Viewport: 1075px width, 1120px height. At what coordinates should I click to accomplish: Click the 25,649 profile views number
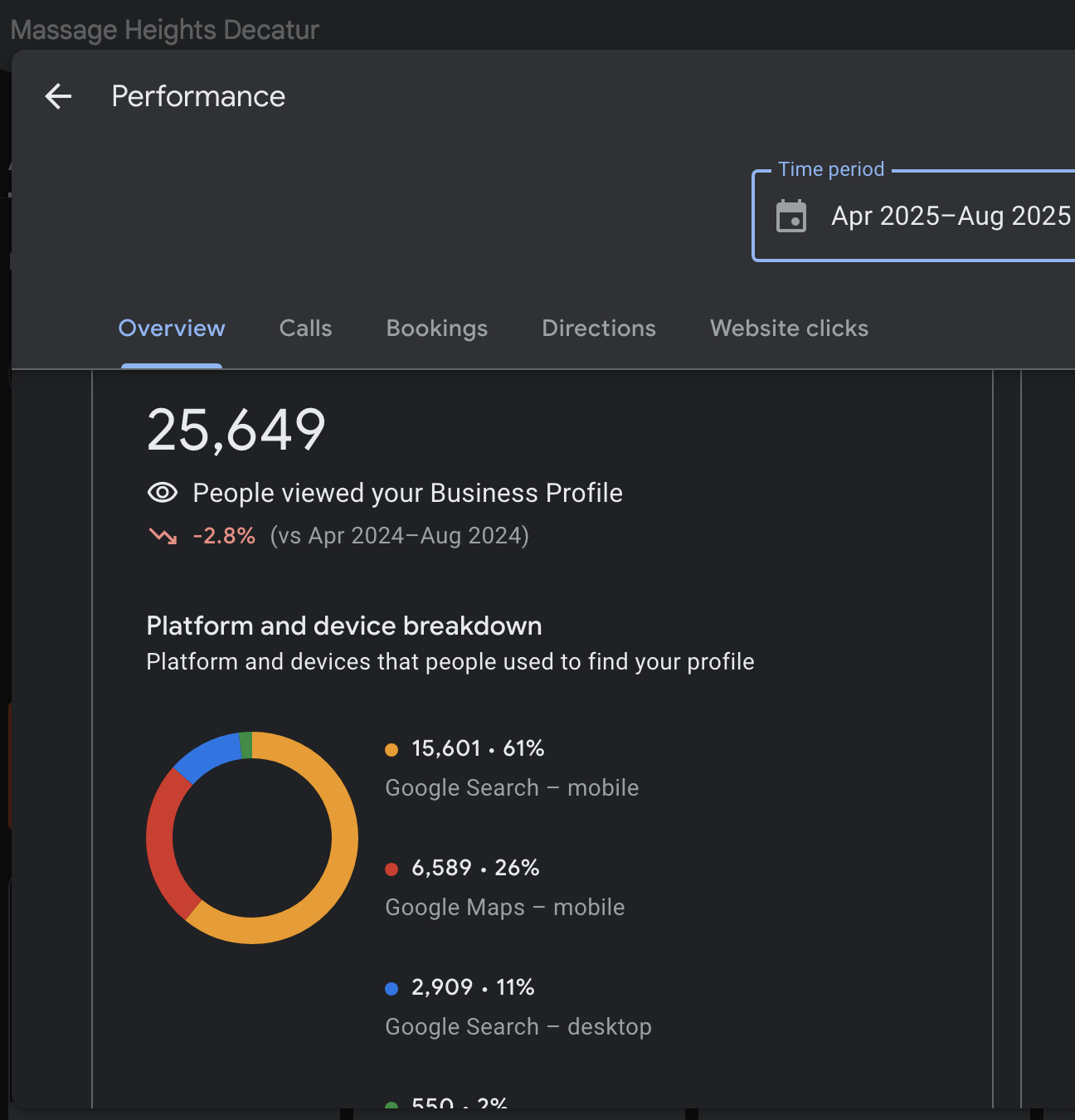coord(236,431)
